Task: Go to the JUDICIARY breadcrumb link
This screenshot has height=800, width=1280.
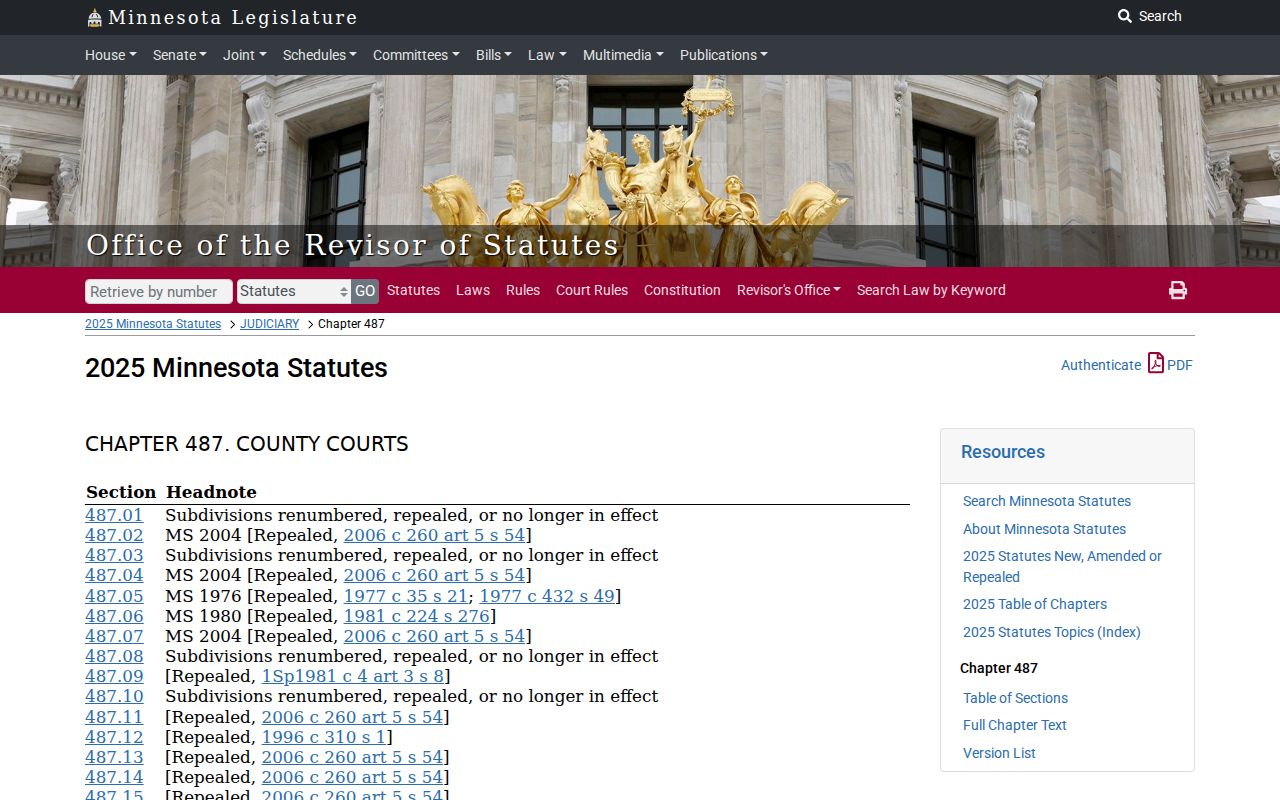Action: pyautogui.click(x=269, y=324)
